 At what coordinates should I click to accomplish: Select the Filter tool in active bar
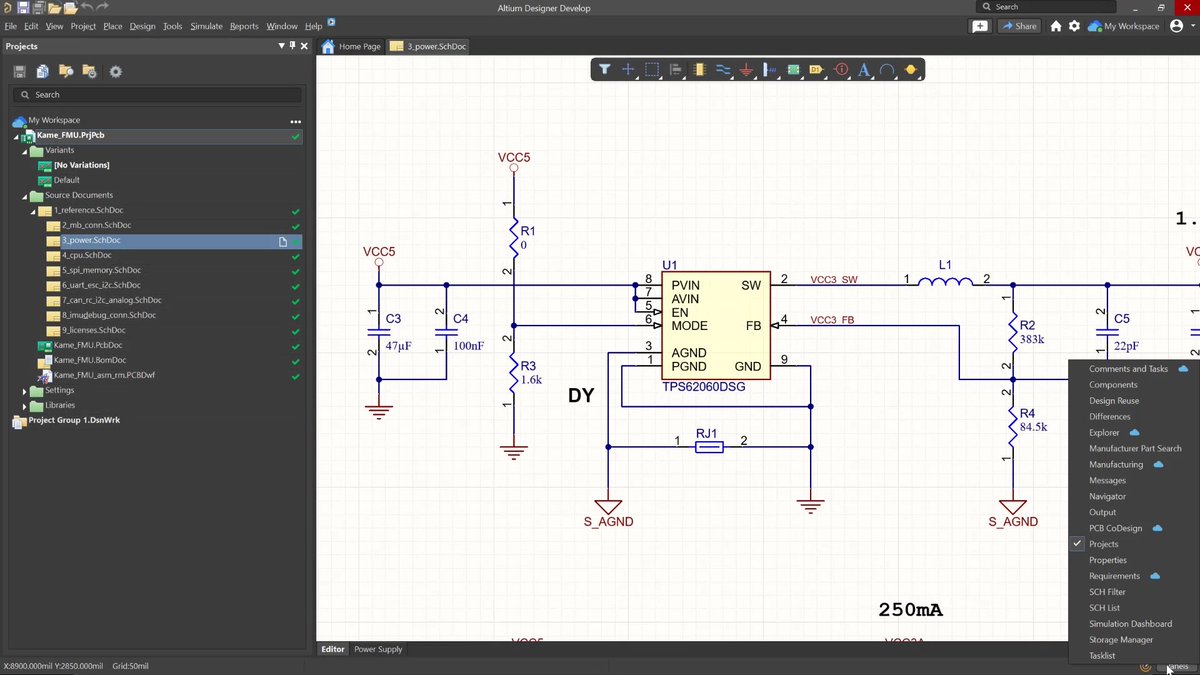click(605, 70)
